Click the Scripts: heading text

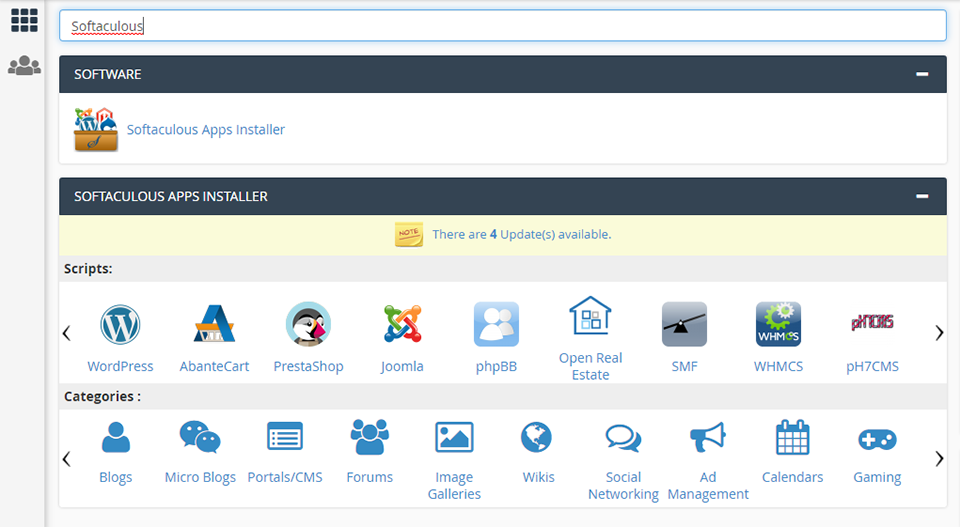(x=88, y=269)
